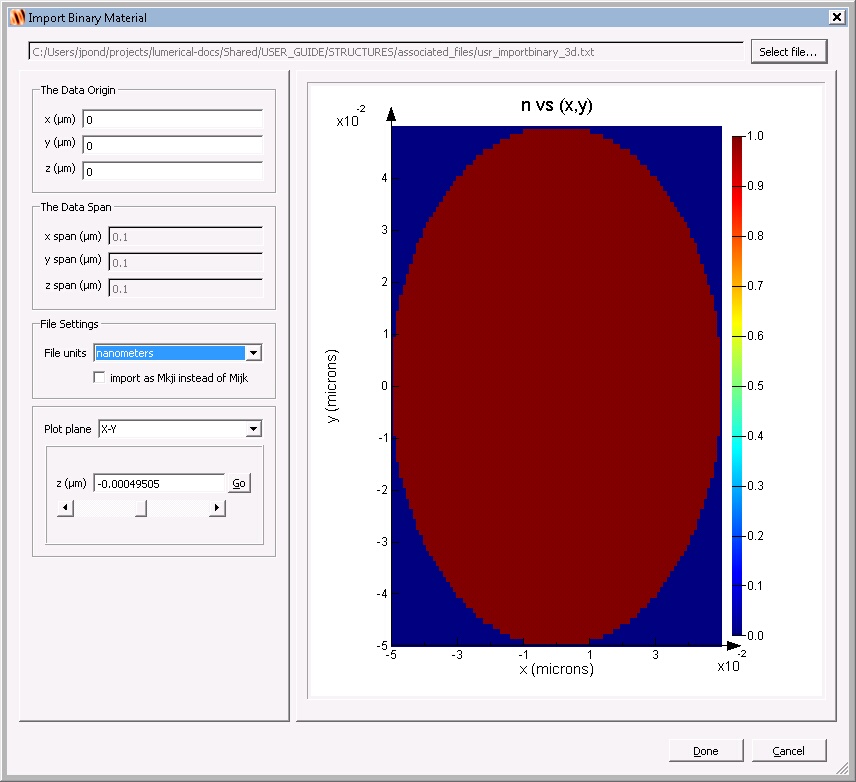Click the z-slice slider thumb

coord(141,508)
